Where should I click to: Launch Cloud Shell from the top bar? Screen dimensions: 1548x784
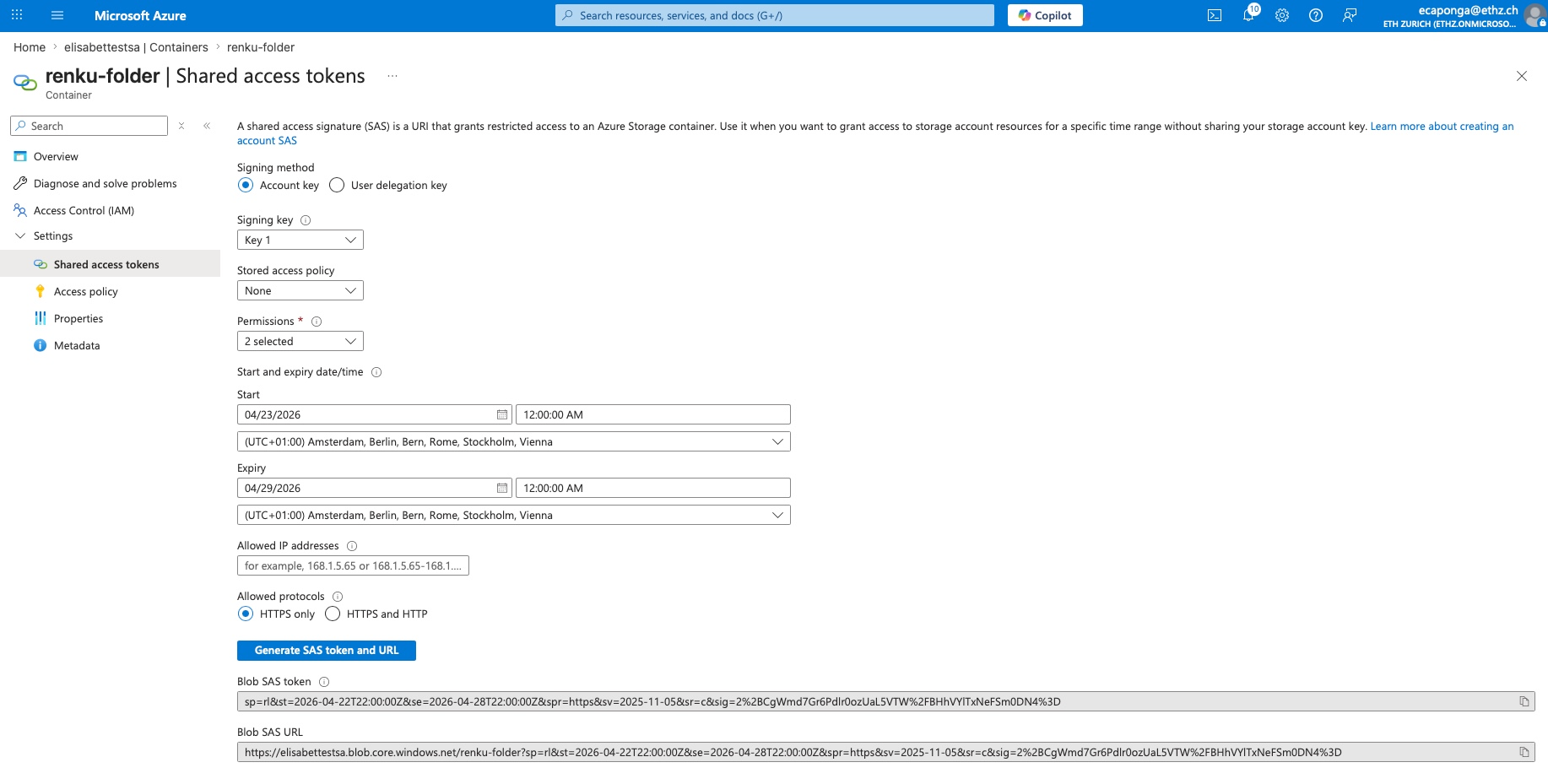(x=1215, y=15)
